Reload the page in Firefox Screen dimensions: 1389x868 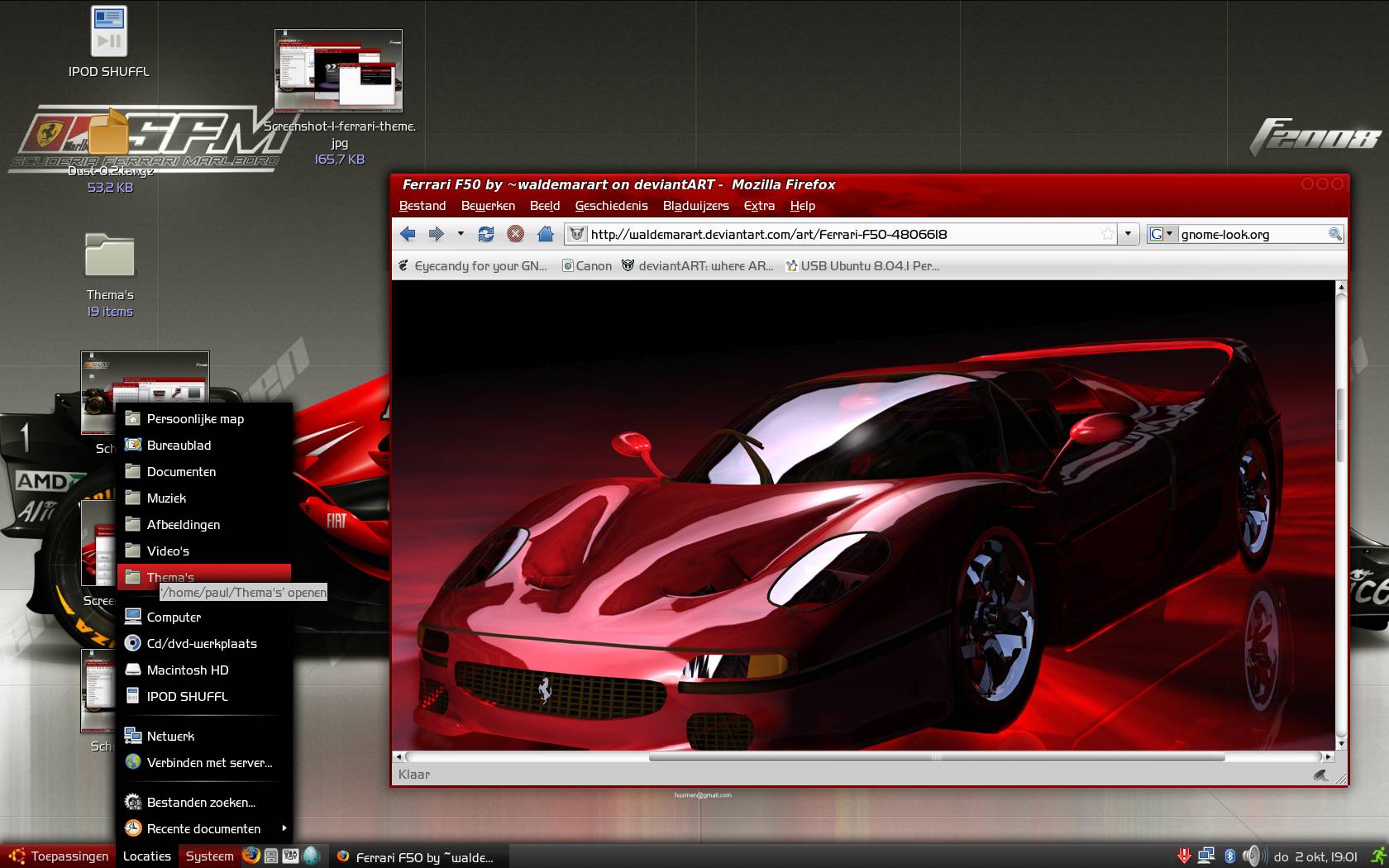(486, 234)
